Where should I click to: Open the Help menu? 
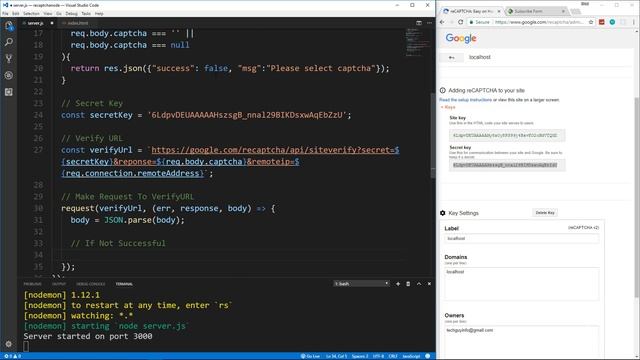click(99, 13)
